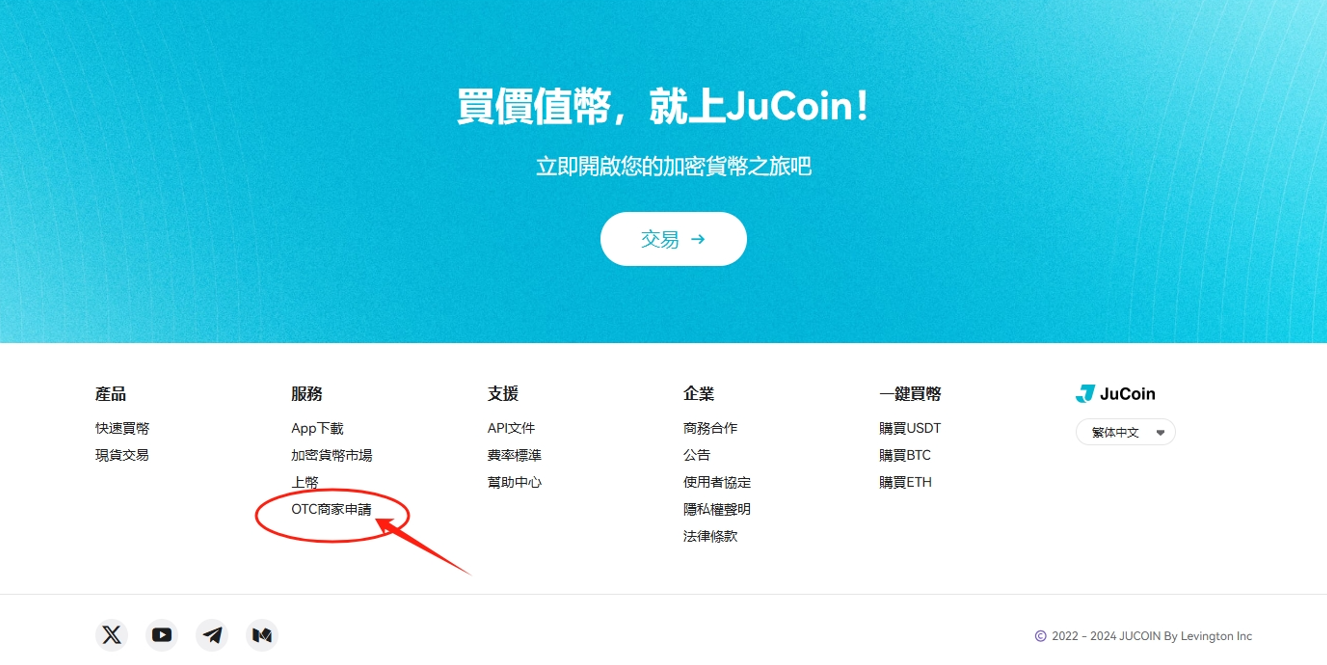The image size is (1327, 665).
Task: Open the 上幣 listing link
Action: 305,482
